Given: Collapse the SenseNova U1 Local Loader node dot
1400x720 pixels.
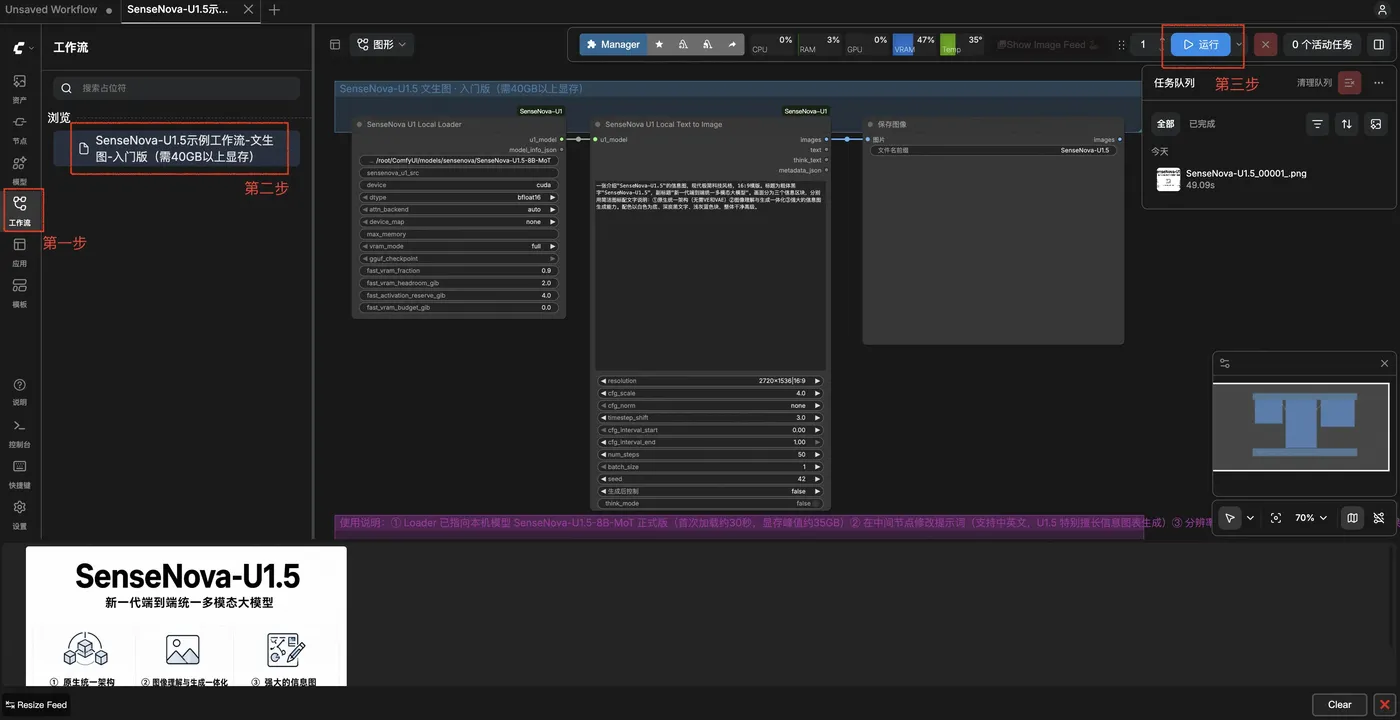Looking at the screenshot, I should [x=359, y=125].
